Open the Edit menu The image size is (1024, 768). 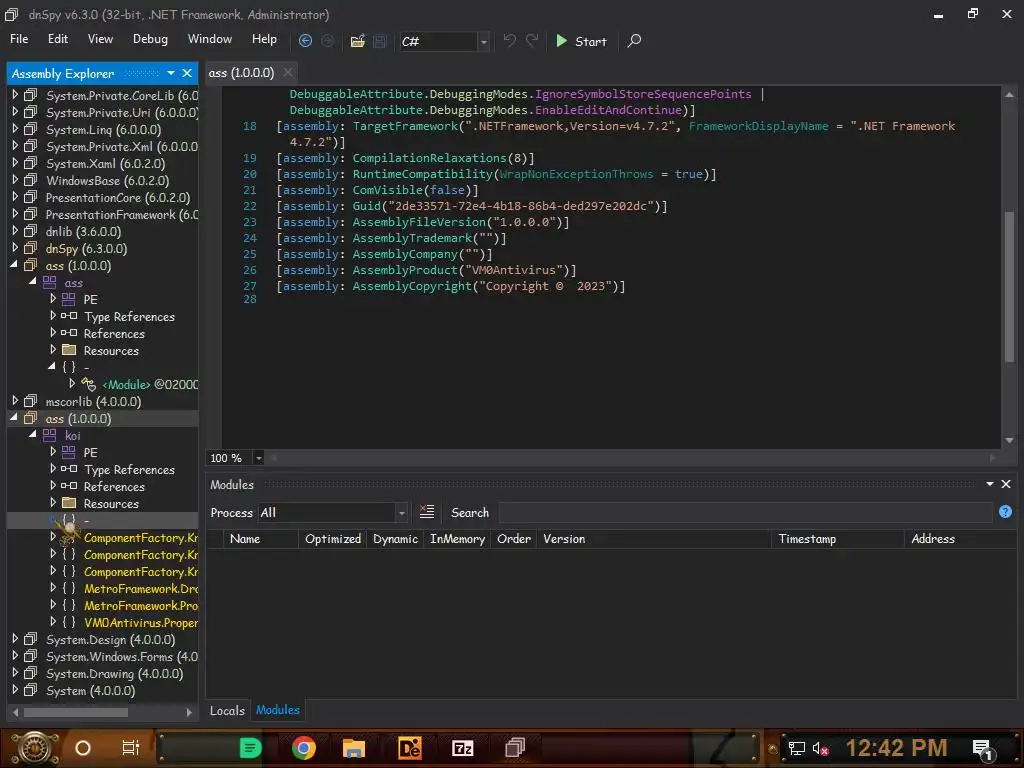point(57,39)
